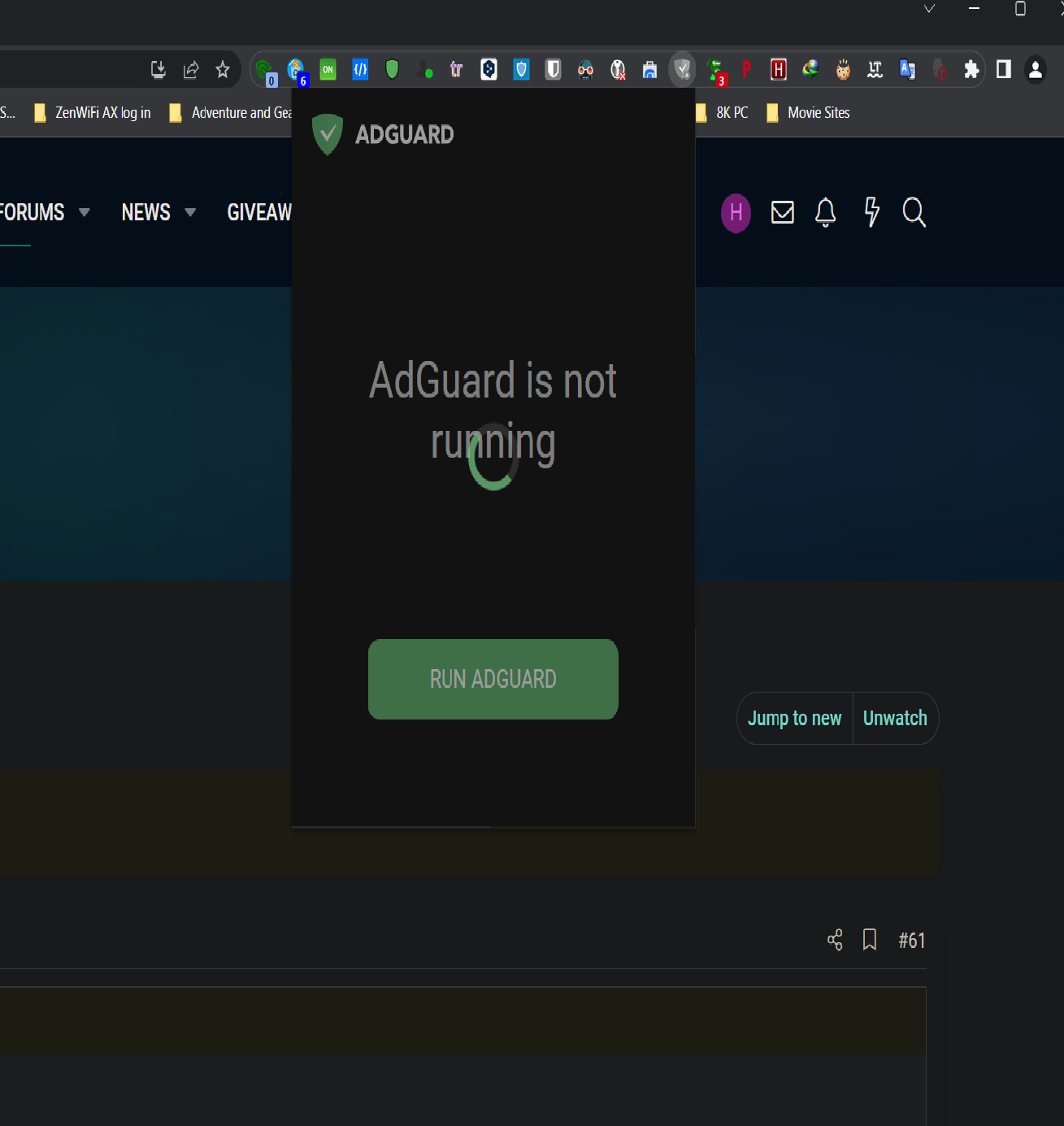This screenshot has height=1126, width=1064.
Task: Open the red H square extension icon
Action: pos(779,70)
